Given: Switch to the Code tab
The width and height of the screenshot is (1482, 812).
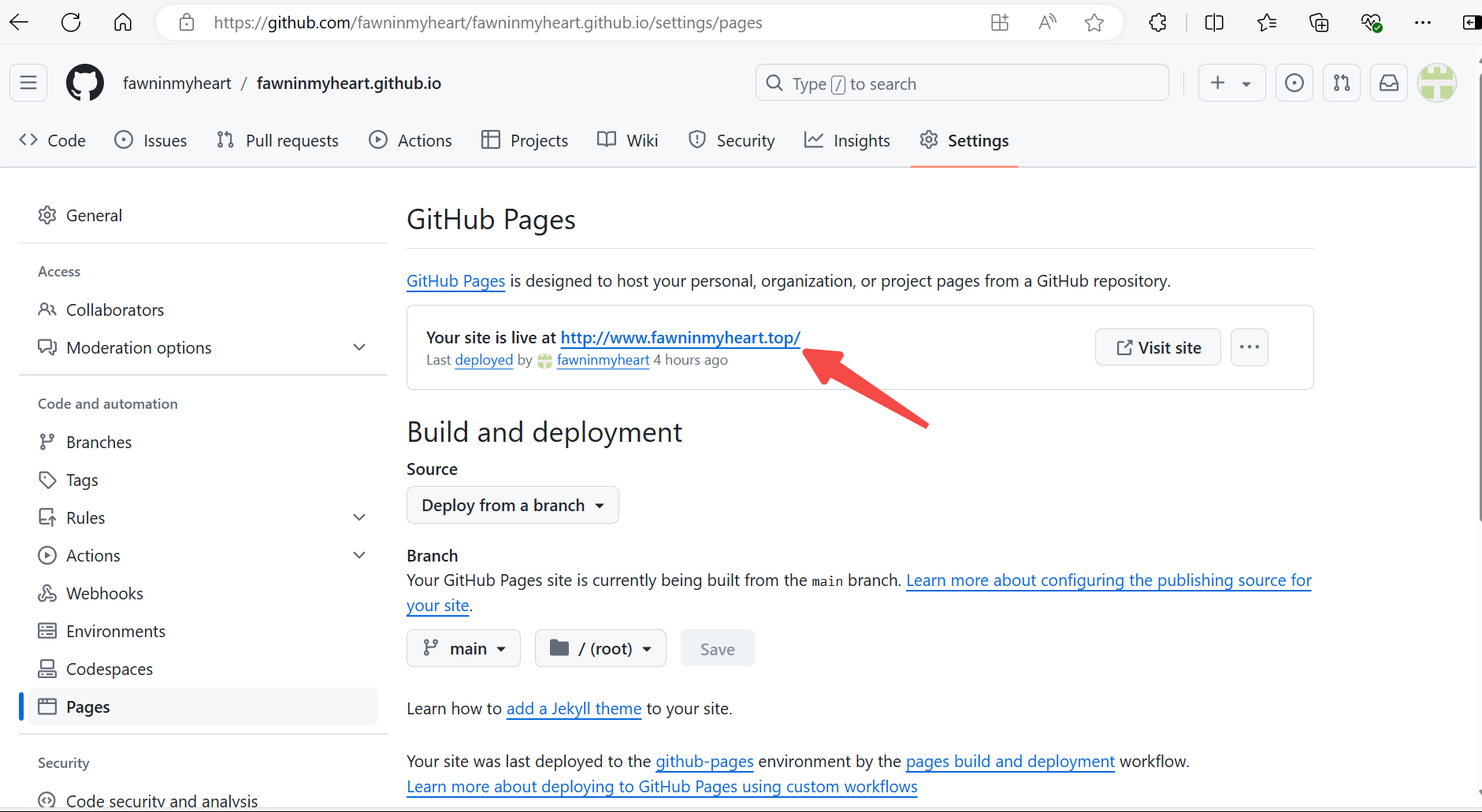Looking at the screenshot, I should point(52,140).
